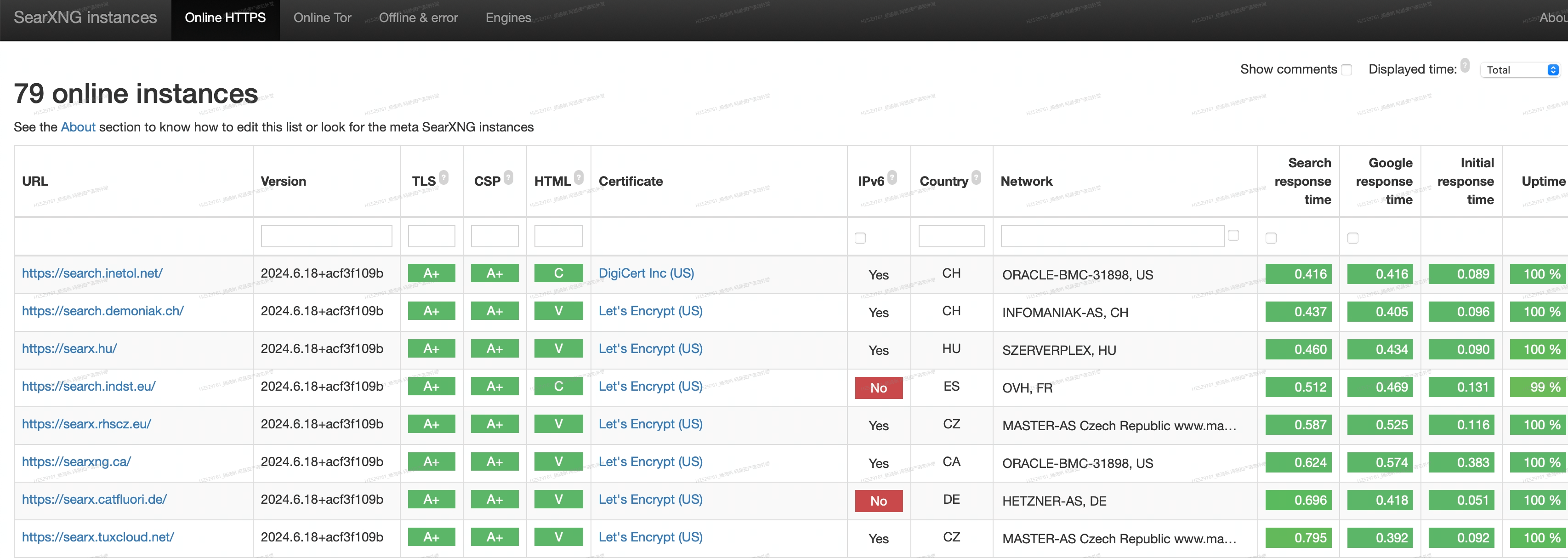Focus the TLS filter input
This screenshot has width=1568, height=558.
click(432, 236)
